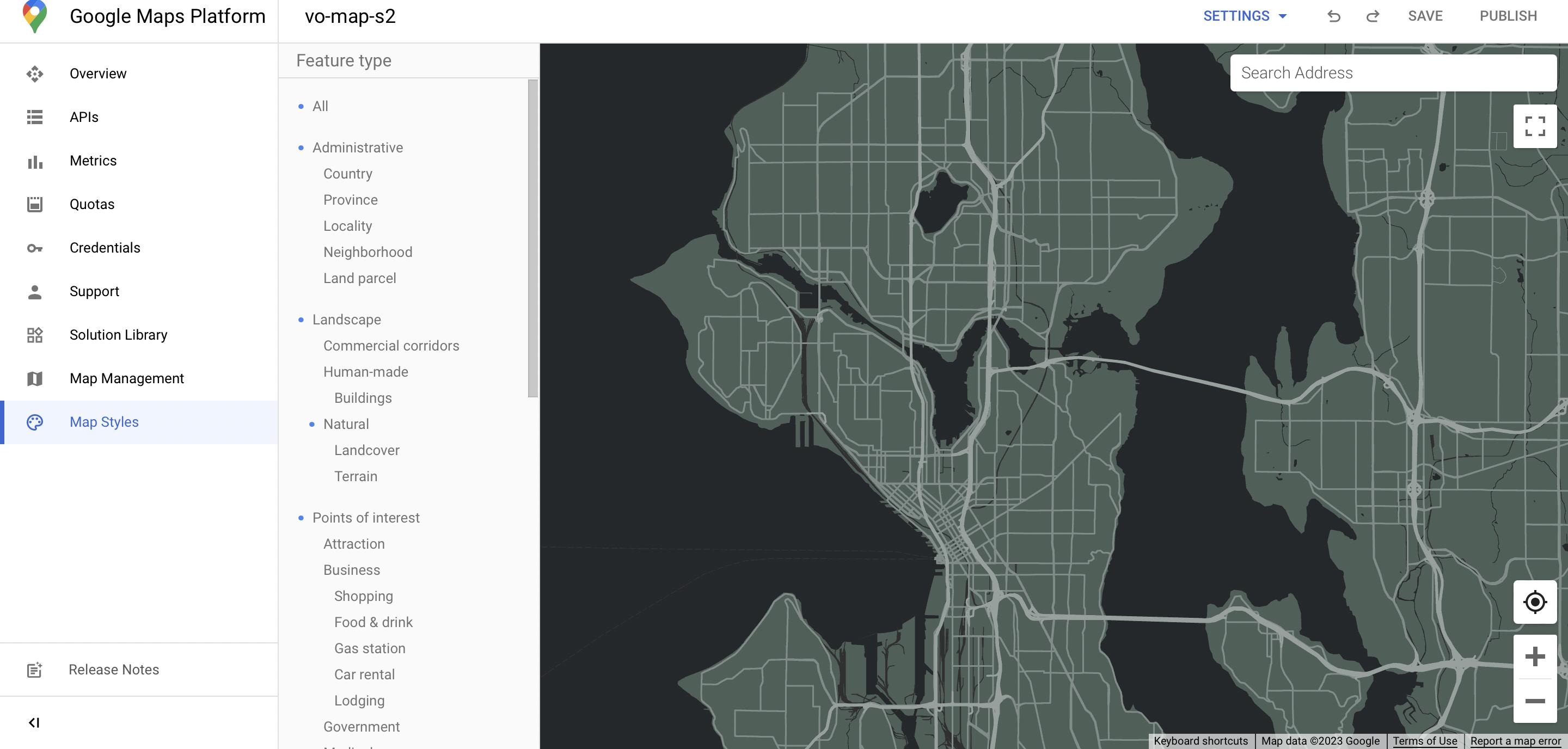This screenshot has height=749, width=1568.
Task: Click the undo arrow icon
Action: click(x=1333, y=16)
